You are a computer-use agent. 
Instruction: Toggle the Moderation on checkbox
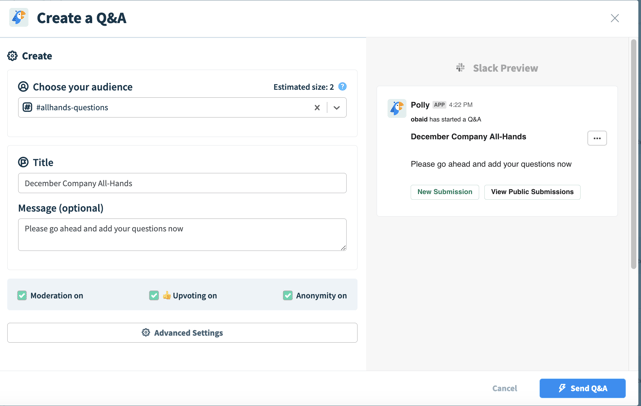(22, 295)
